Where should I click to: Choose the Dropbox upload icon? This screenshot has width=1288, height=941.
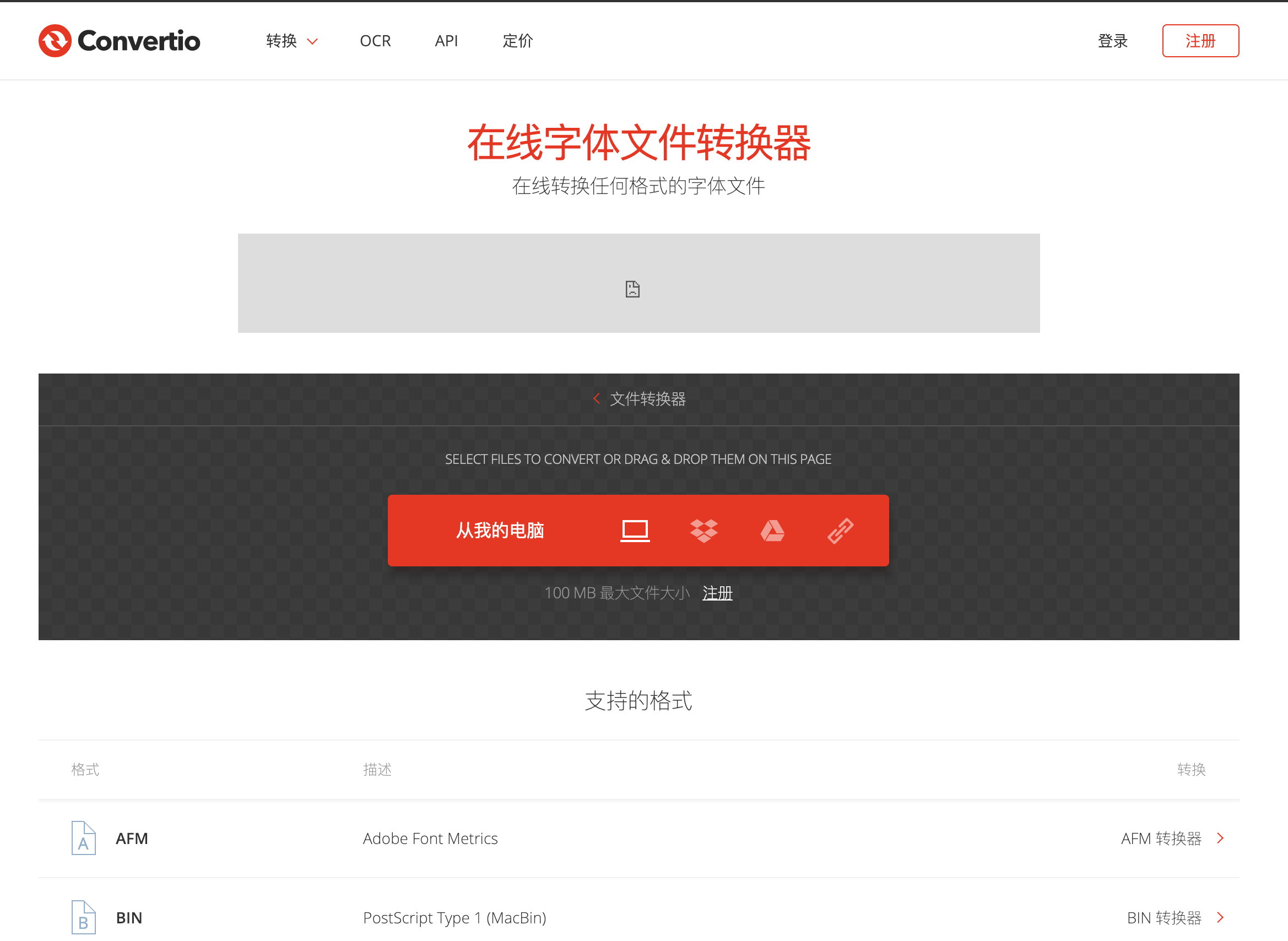click(704, 531)
